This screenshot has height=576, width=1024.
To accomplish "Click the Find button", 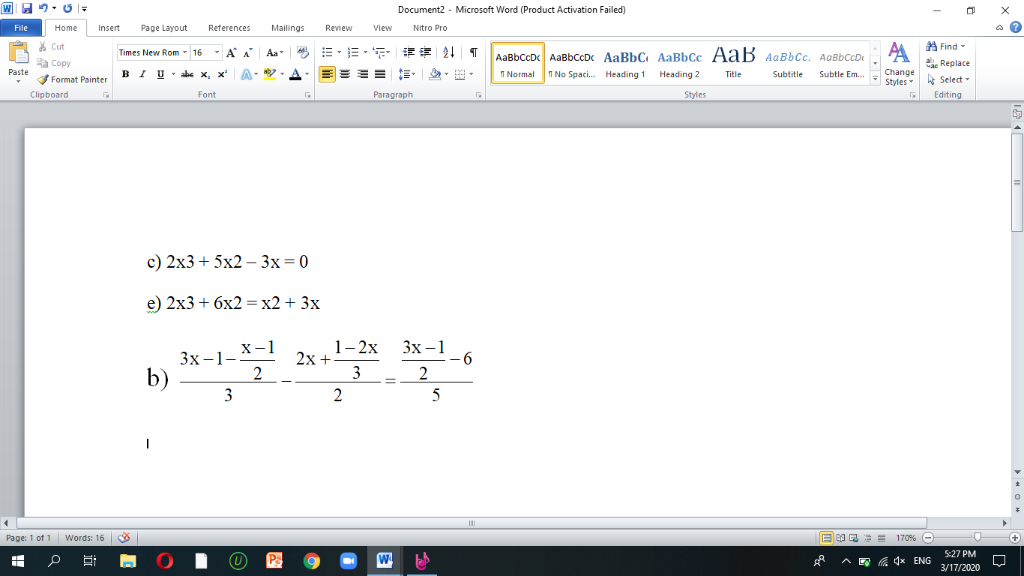I will point(945,46).
